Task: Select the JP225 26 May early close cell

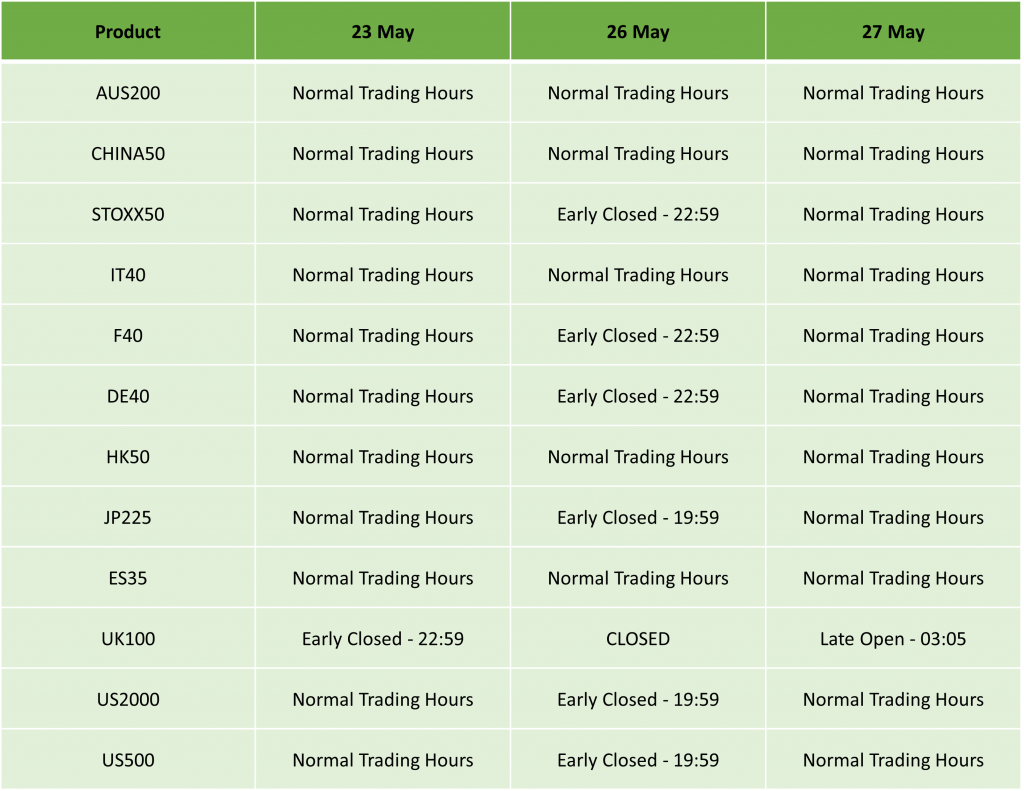Action: pyautogui.click(x=638, y=518)
